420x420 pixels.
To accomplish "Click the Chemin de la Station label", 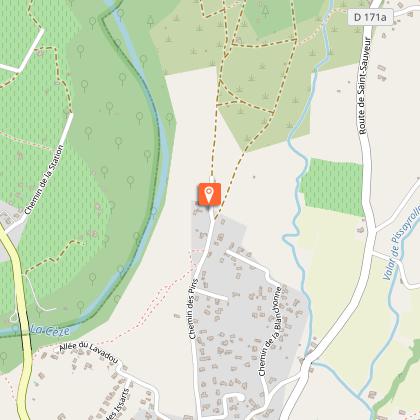I will click(44, 180).
